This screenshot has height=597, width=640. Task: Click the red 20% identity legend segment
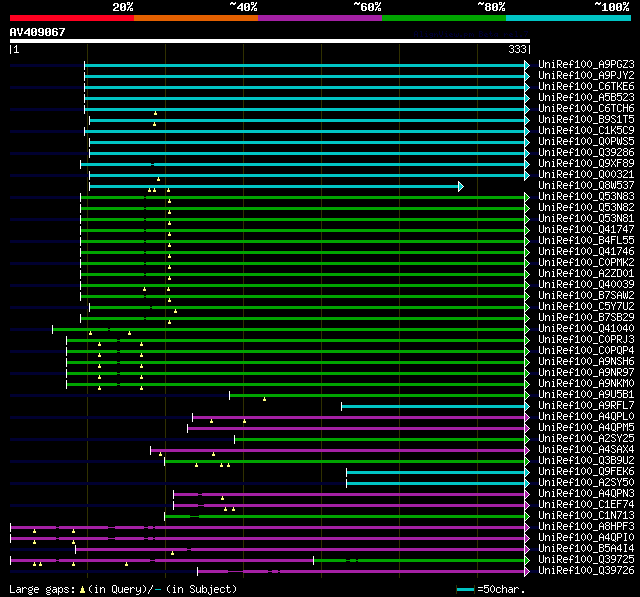(x=72, y=18)
